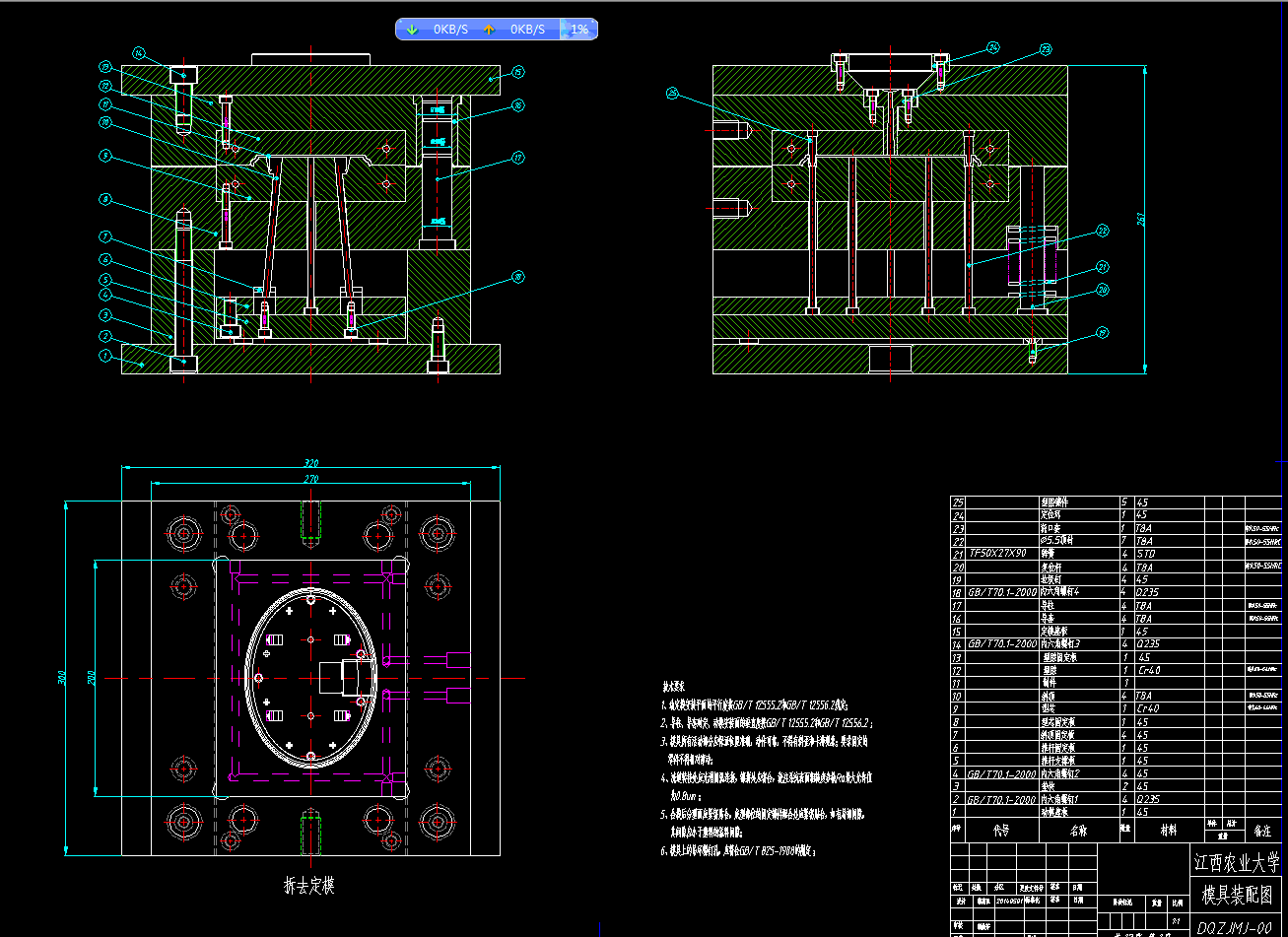Select technical requirement line 6 GB/T 825-1988

[x=740, y=849]
